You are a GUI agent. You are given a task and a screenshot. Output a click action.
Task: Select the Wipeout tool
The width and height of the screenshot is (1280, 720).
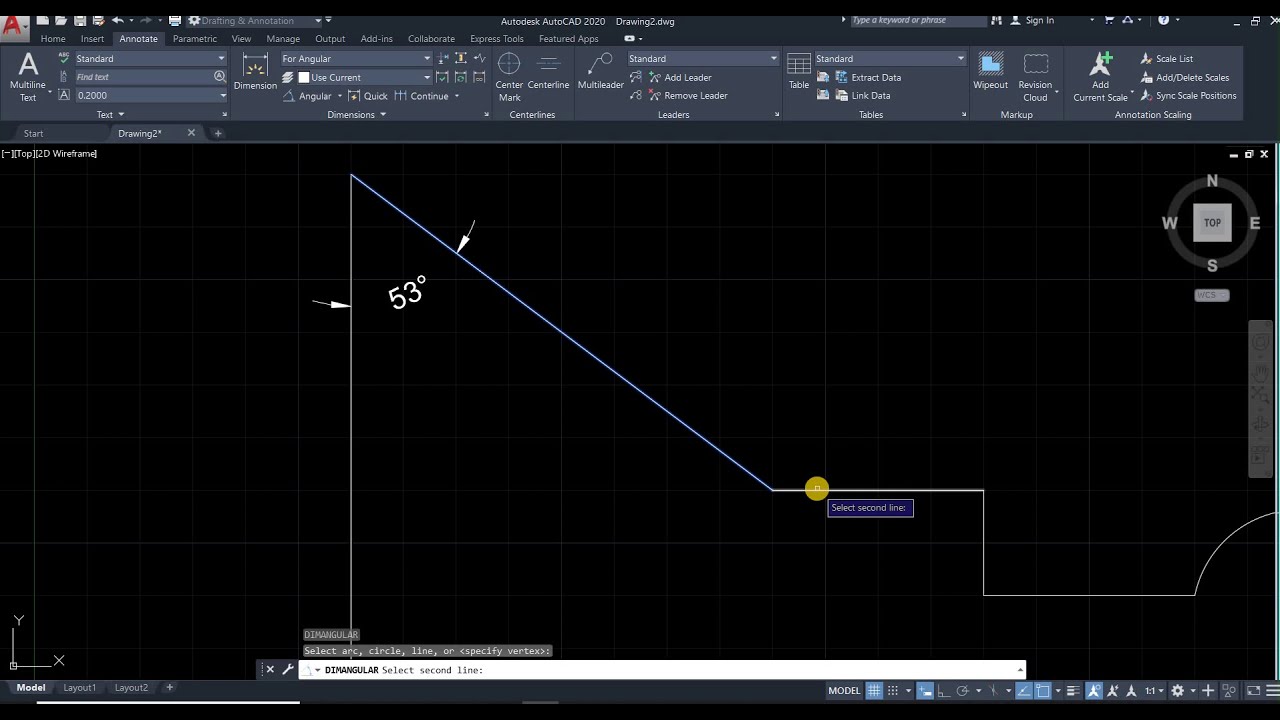pyautogui.click(x=990, y=72)
